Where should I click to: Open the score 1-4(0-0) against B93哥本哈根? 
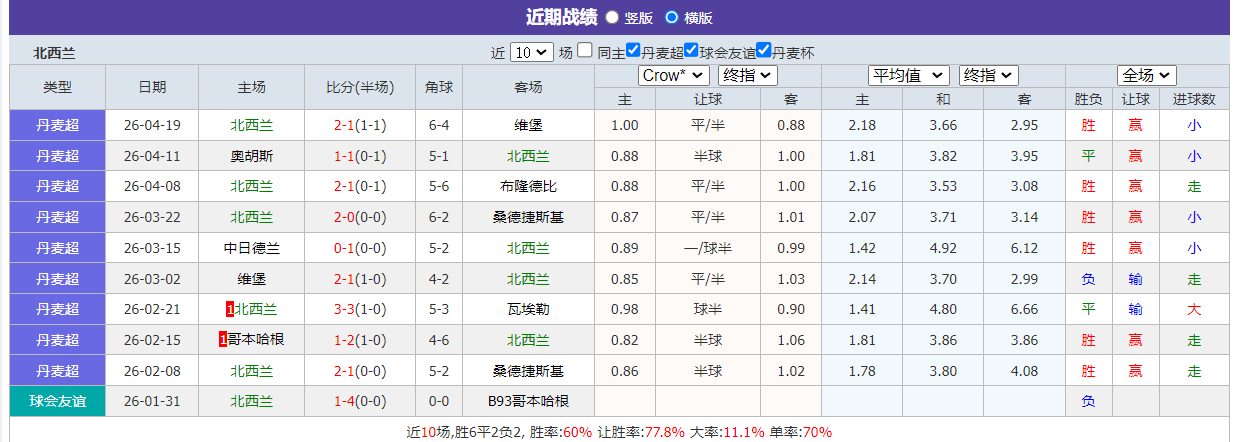(360, 401)
